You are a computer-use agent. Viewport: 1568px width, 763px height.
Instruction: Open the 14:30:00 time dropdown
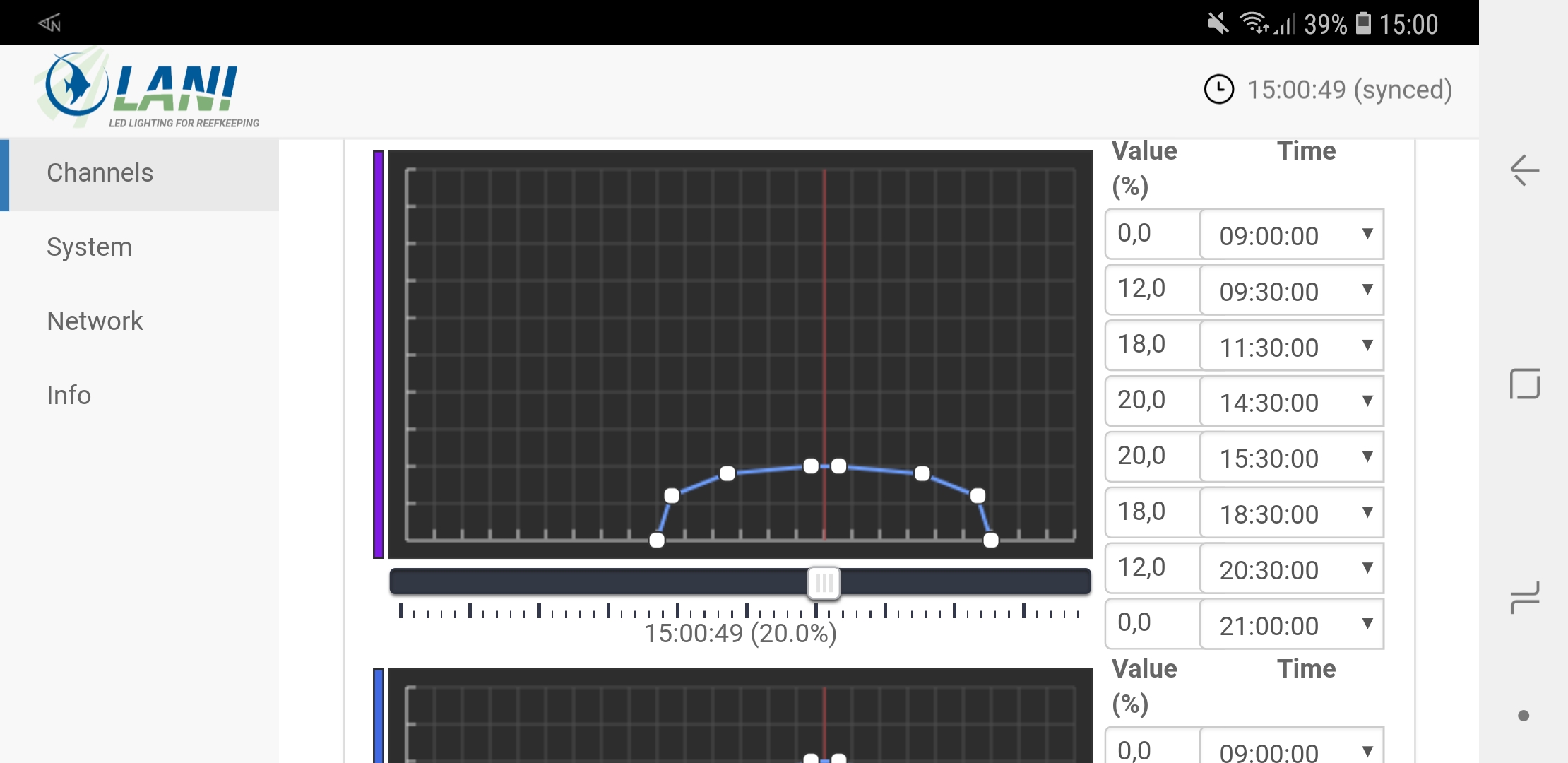1291,401
